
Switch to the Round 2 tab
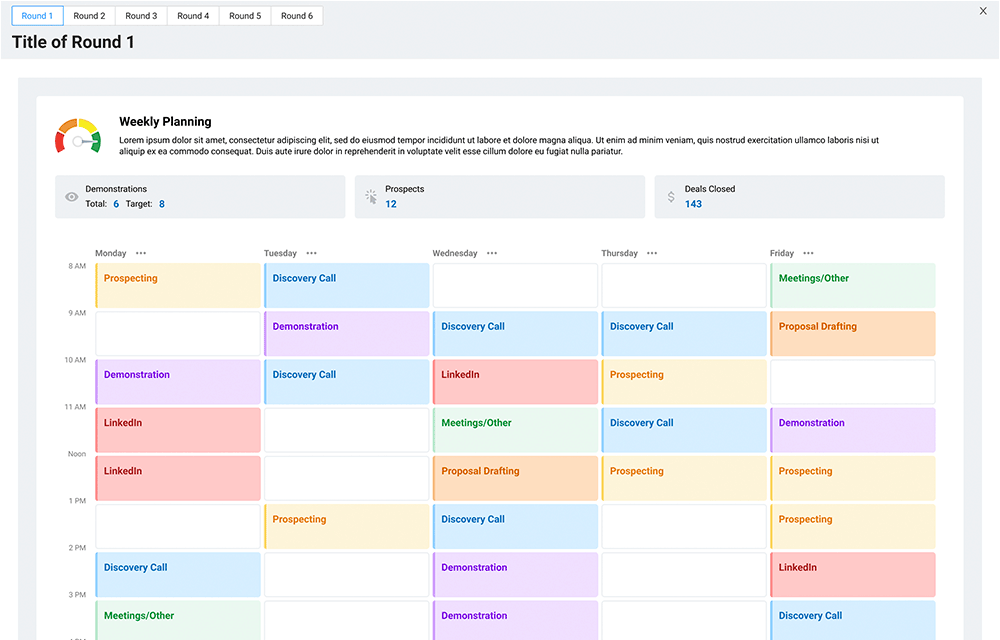click(x=89, y=16)
